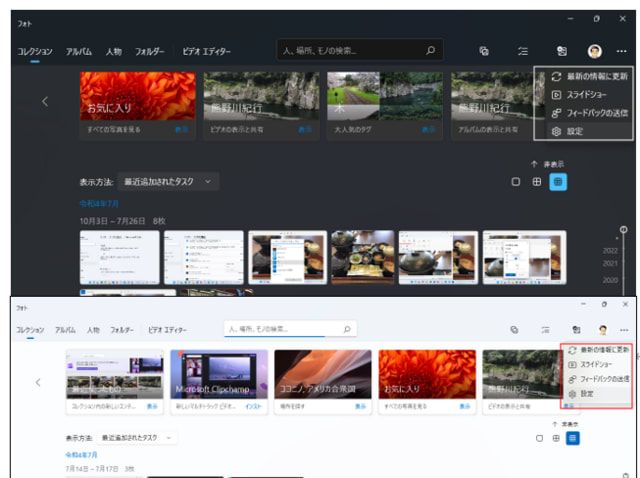Select small grid view in light window
Image resolution: width=640 pixels, height=478 pixels.
573,437
